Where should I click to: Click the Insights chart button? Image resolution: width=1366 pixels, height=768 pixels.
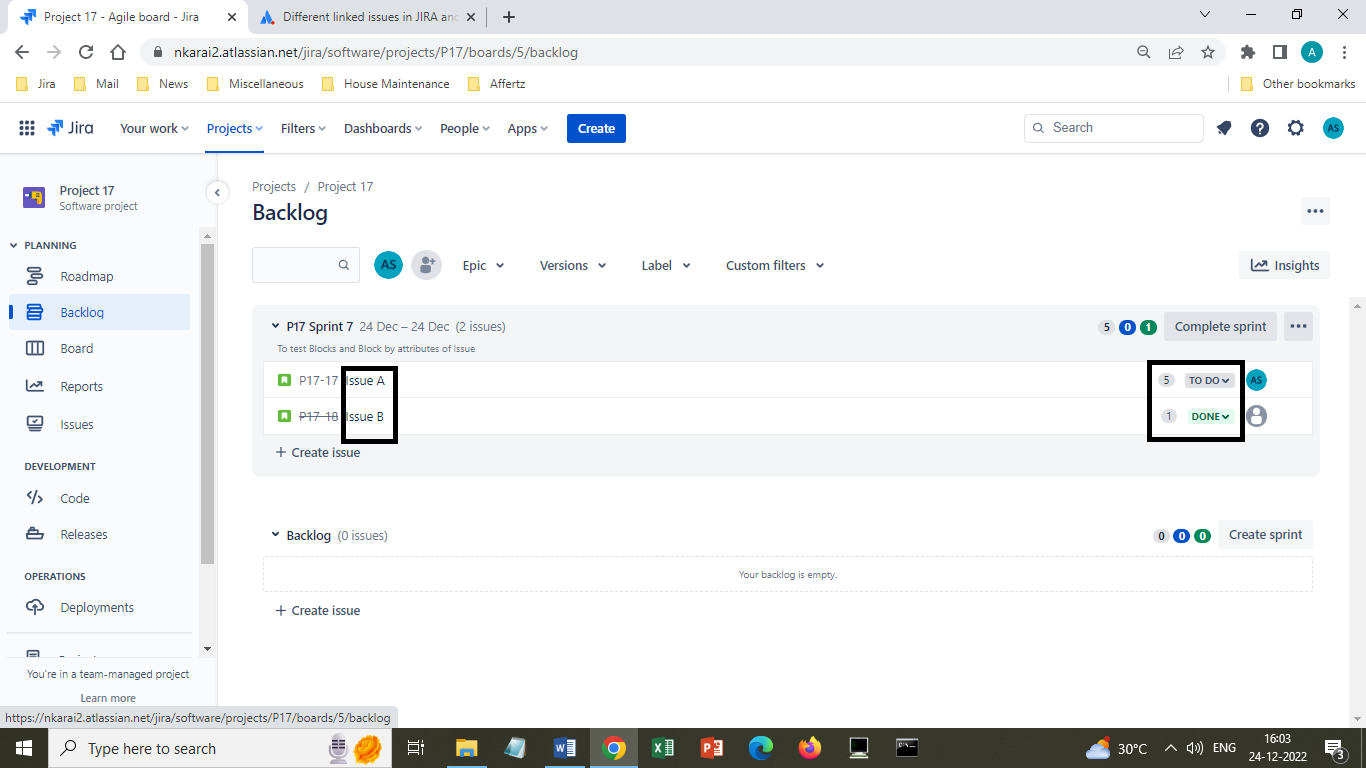point(1285,265)
